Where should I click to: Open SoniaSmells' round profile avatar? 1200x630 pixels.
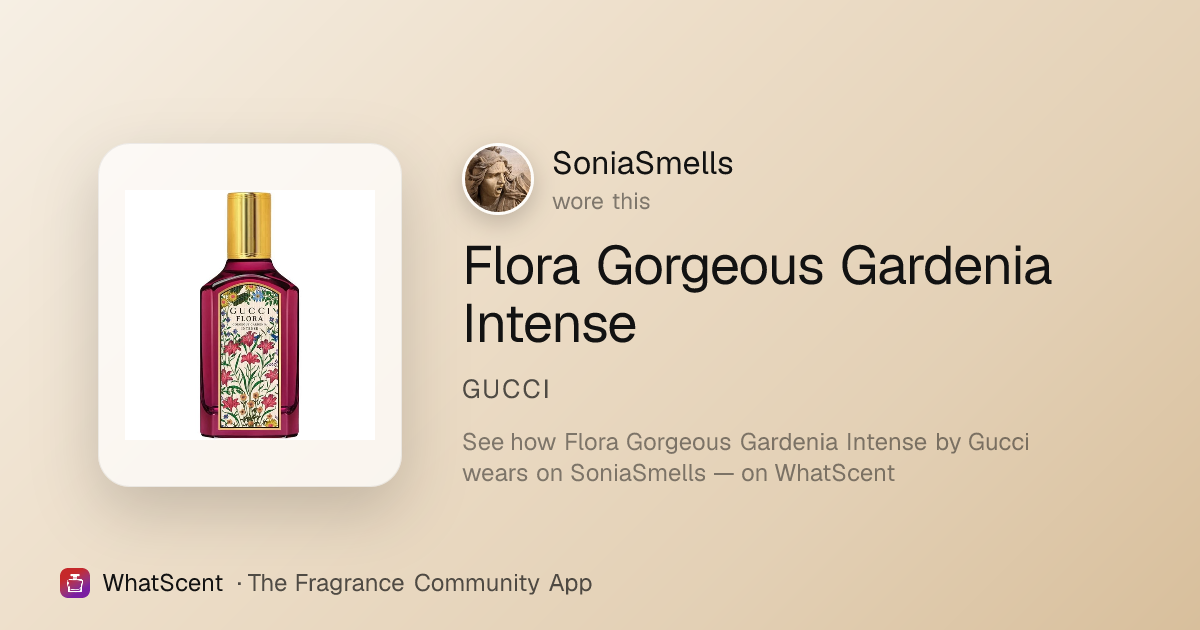(498, 179)
